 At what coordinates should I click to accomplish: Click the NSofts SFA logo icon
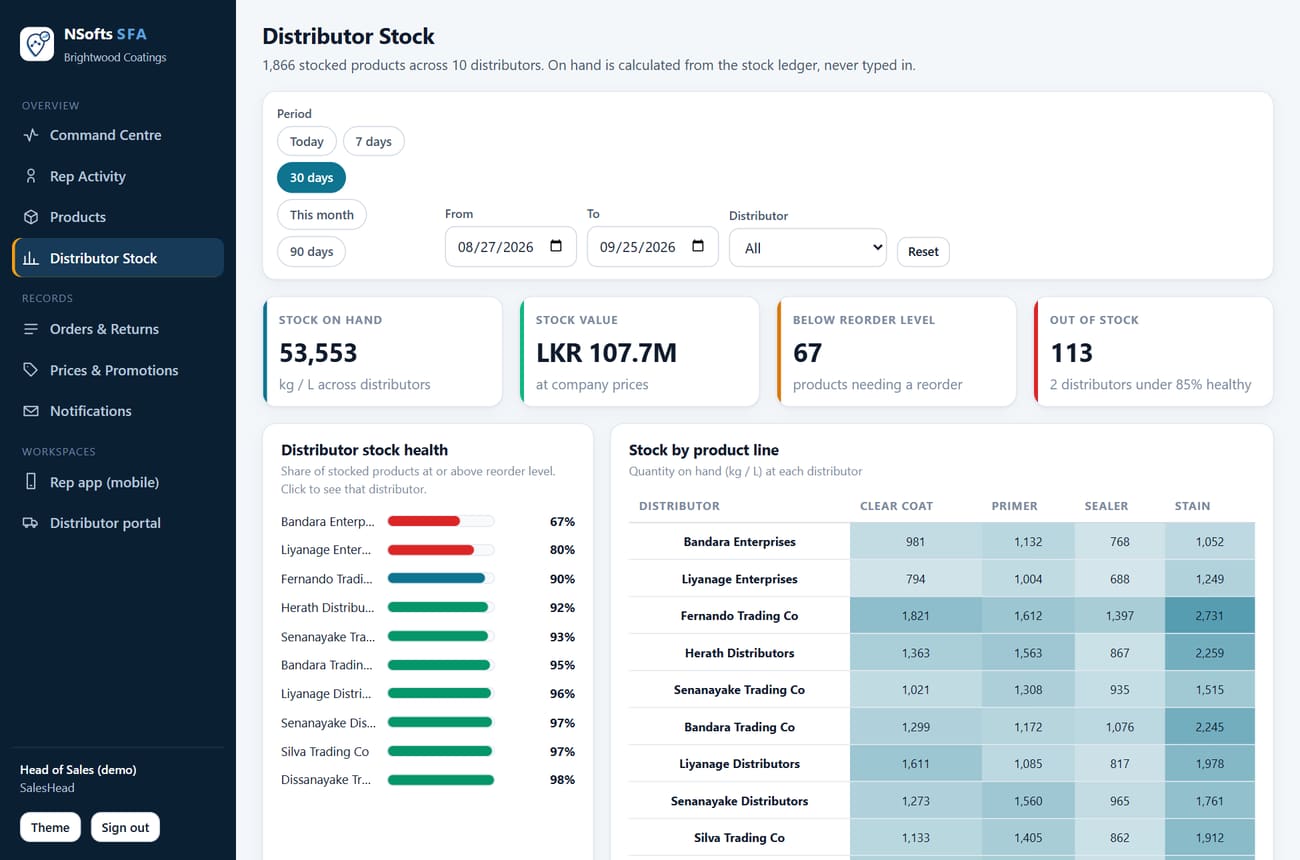37,44
